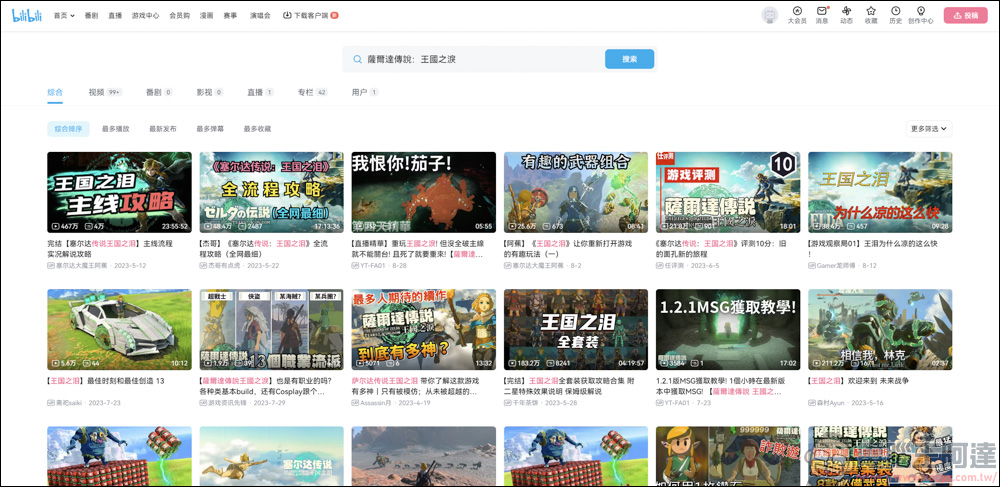
Task: Open uploader Gamer龙师傅 profile
Action: coord(836,265)
